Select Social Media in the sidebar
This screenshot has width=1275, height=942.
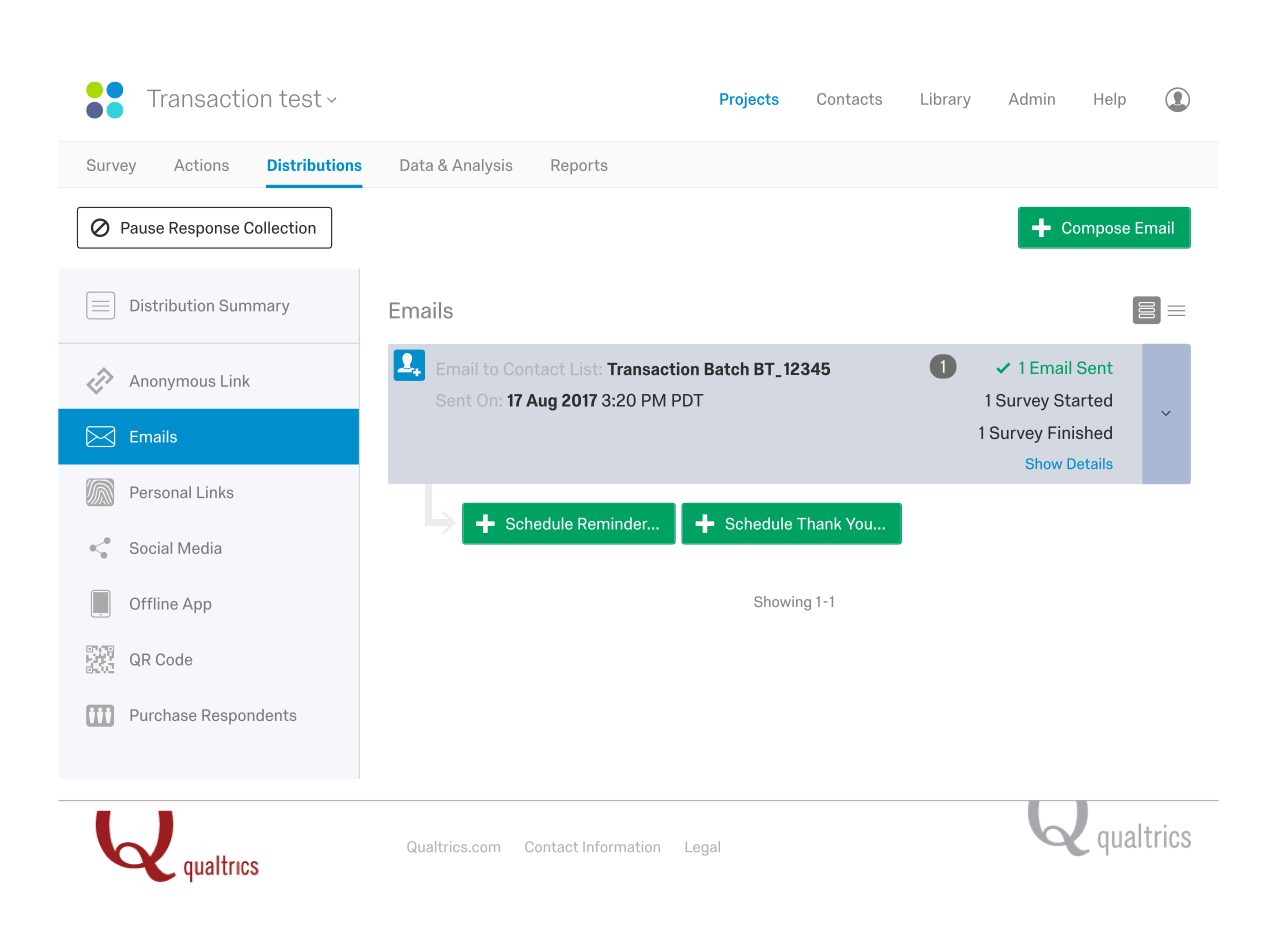click(209, 548)
